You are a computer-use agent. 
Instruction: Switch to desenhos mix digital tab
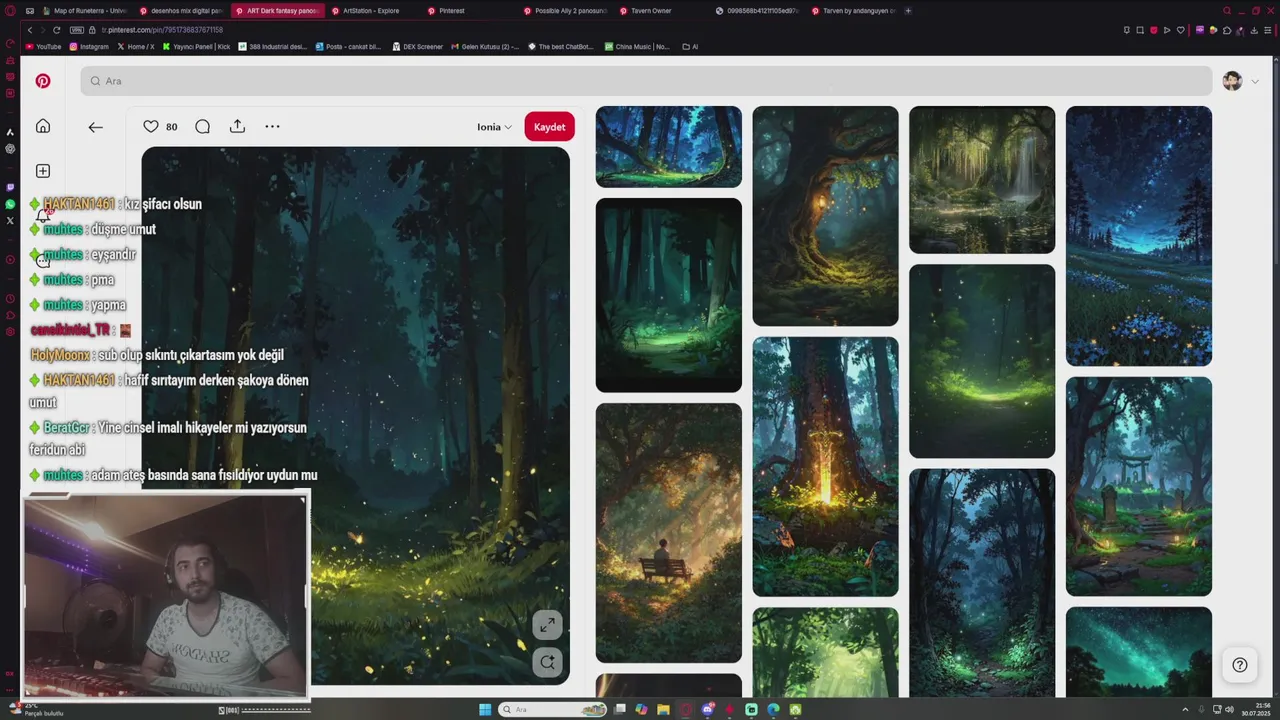(x=182, y=11)
